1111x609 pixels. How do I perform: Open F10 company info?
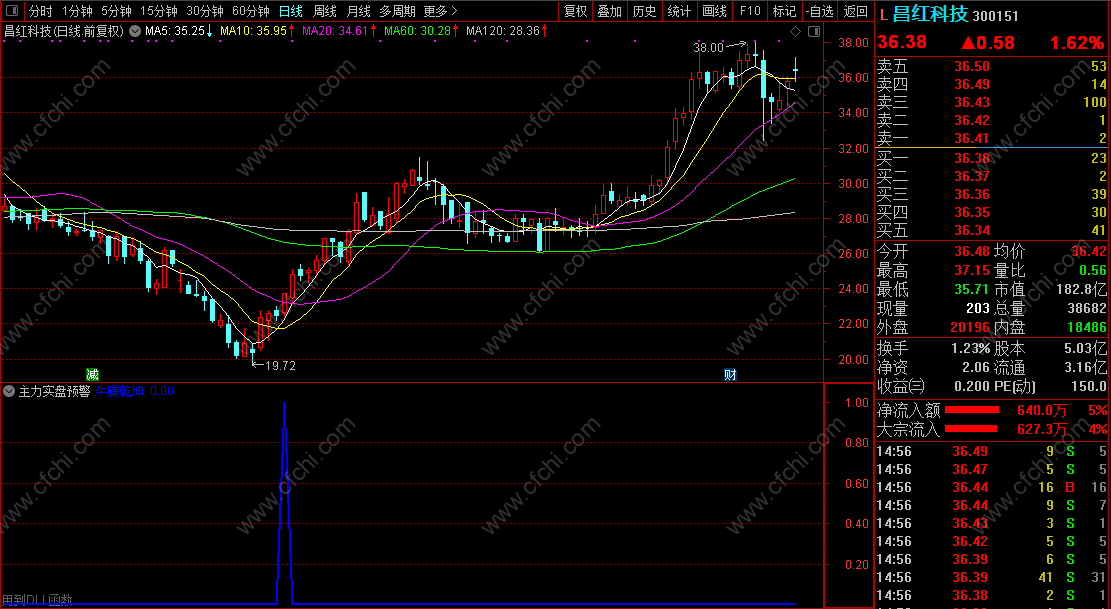click(x=749, y=11)
